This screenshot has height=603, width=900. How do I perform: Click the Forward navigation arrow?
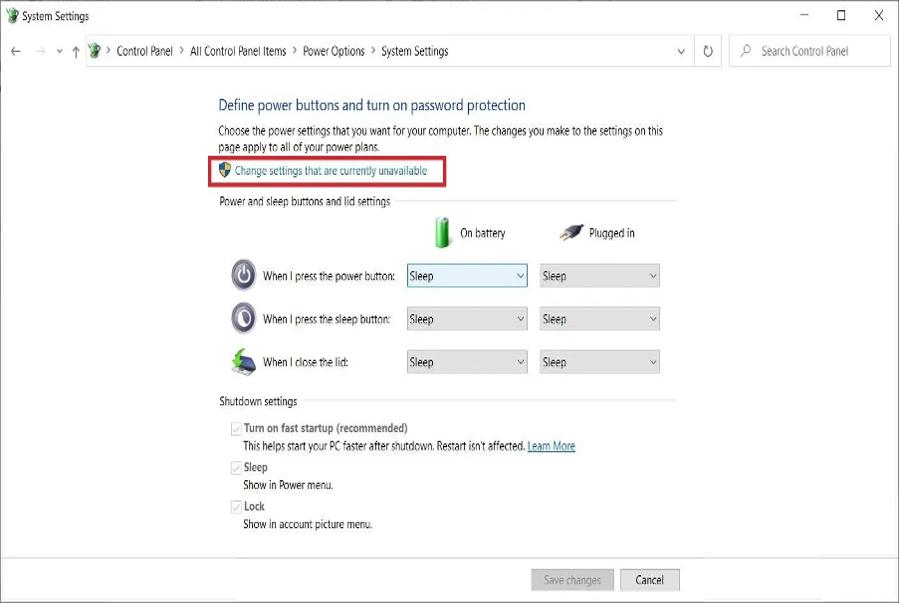40,51
